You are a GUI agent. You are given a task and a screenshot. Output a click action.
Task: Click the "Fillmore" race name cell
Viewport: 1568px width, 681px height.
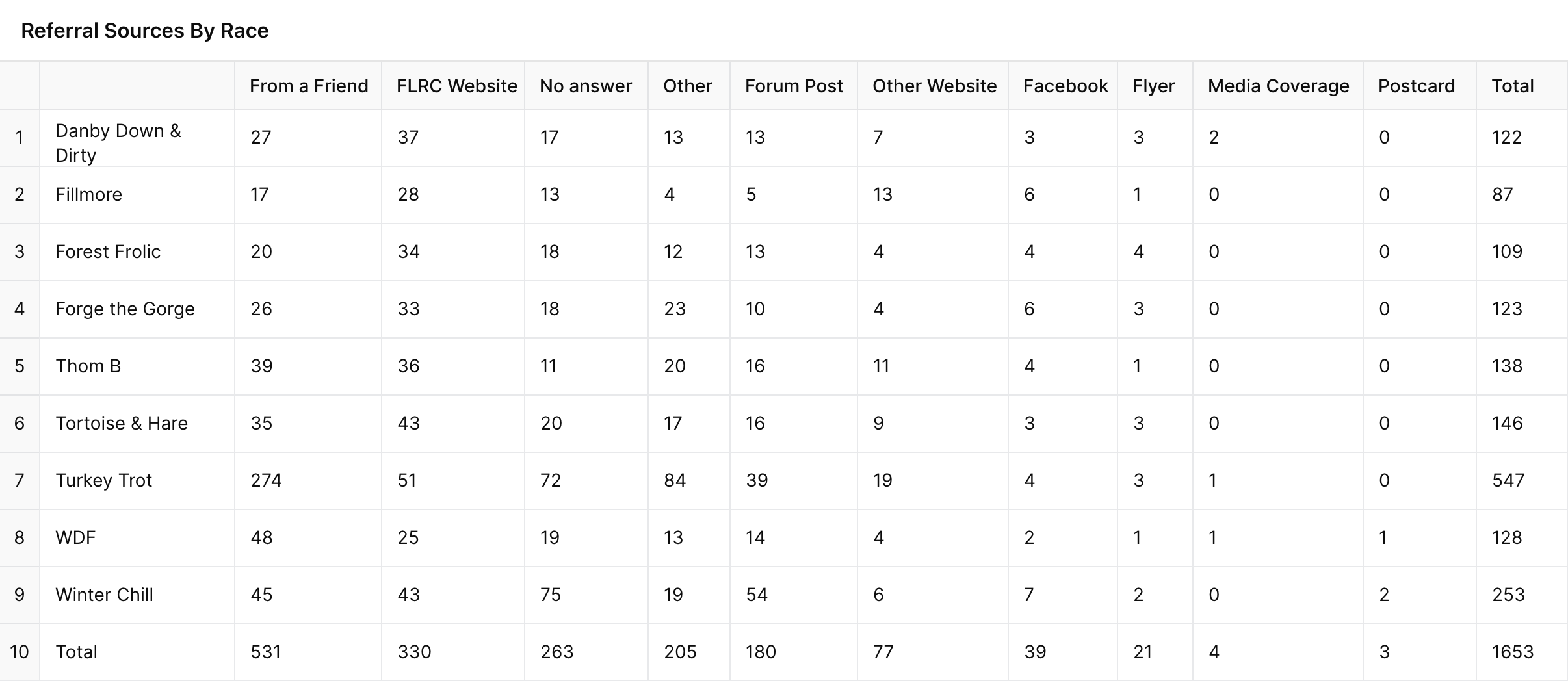coord(88,194)
